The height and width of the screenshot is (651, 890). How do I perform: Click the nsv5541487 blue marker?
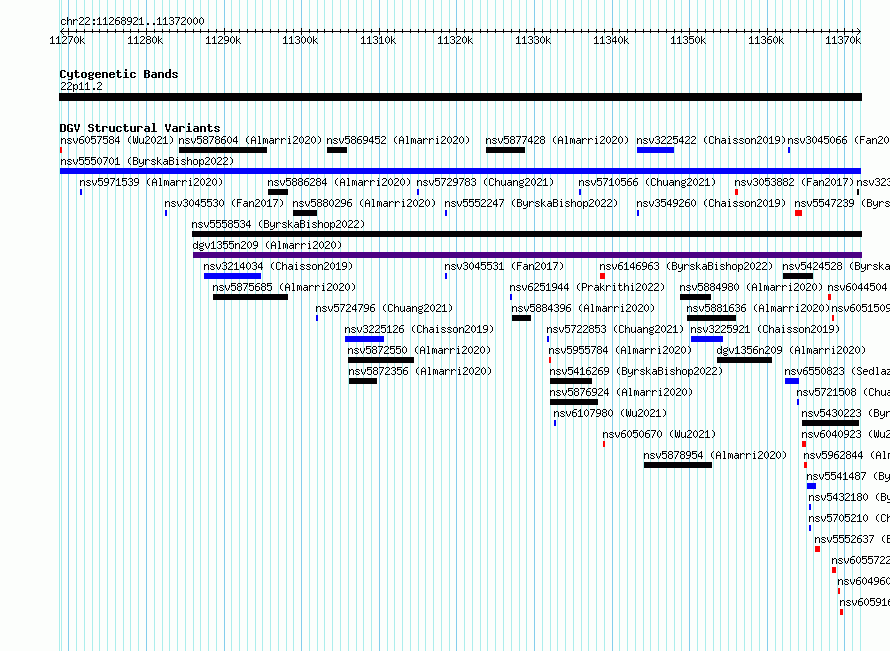coord(812,486)
